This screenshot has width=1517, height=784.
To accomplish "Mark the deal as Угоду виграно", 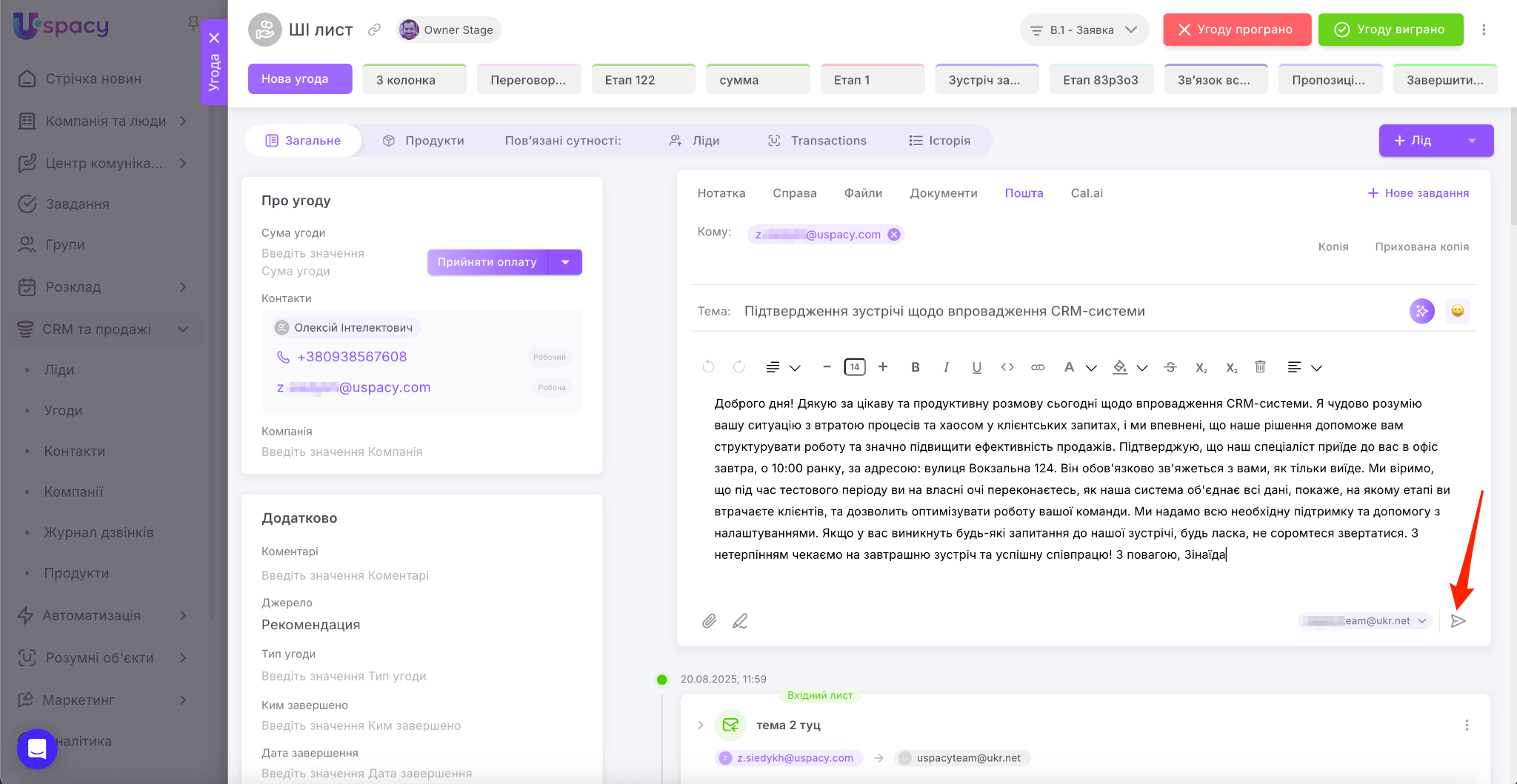I will 1390,30.
